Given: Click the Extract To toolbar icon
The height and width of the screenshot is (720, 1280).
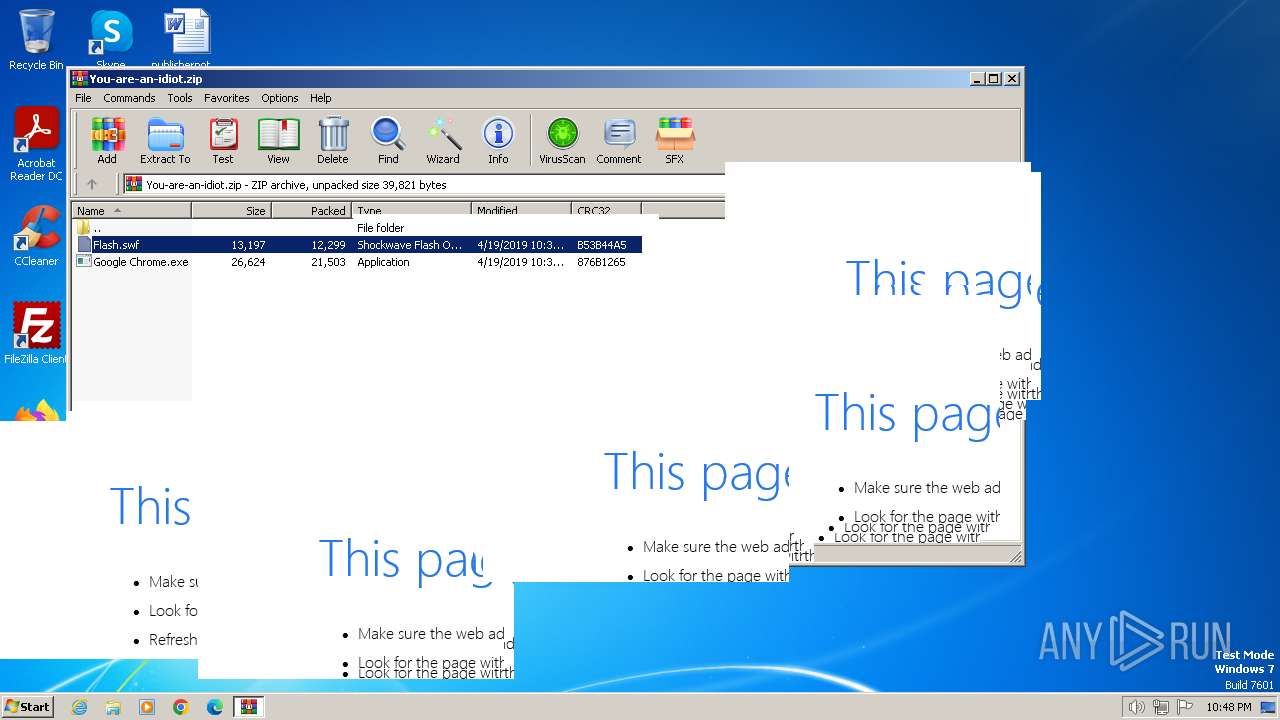Looking at the screenshot, I should pyautogui.click(x=165, y=141).
